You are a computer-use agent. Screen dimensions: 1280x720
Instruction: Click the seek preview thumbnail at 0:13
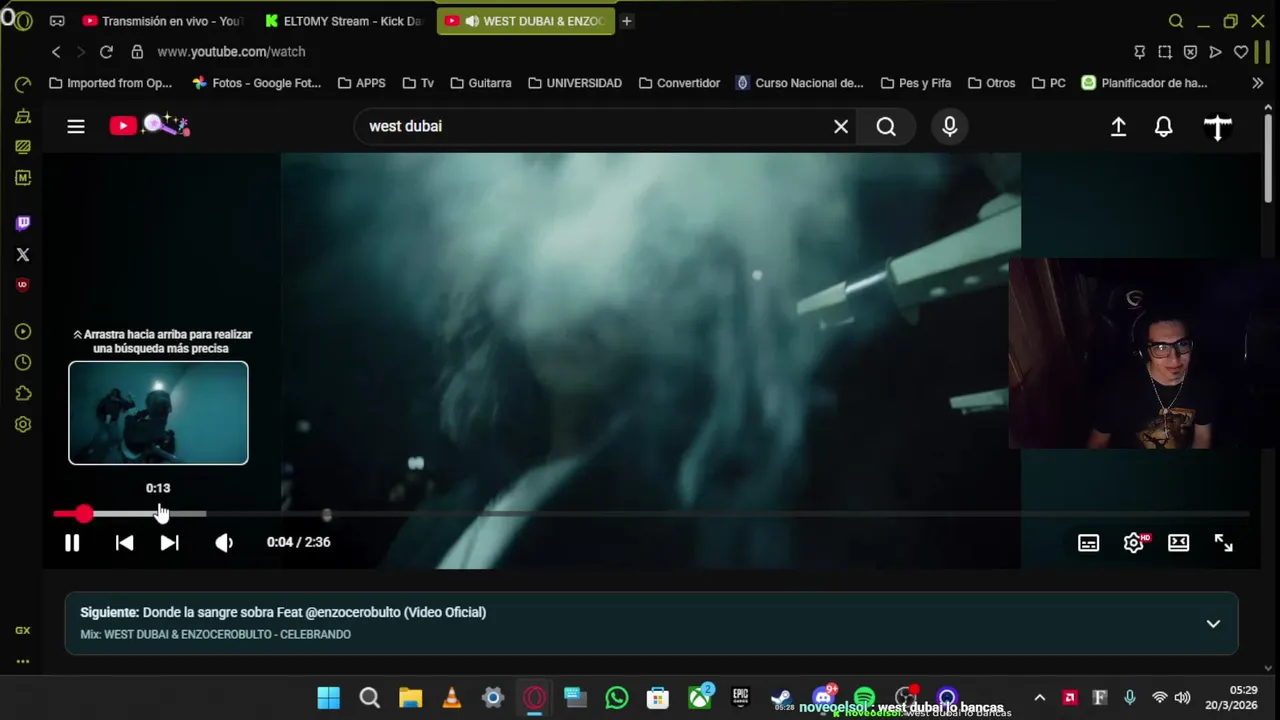click(x=158, y=413)
